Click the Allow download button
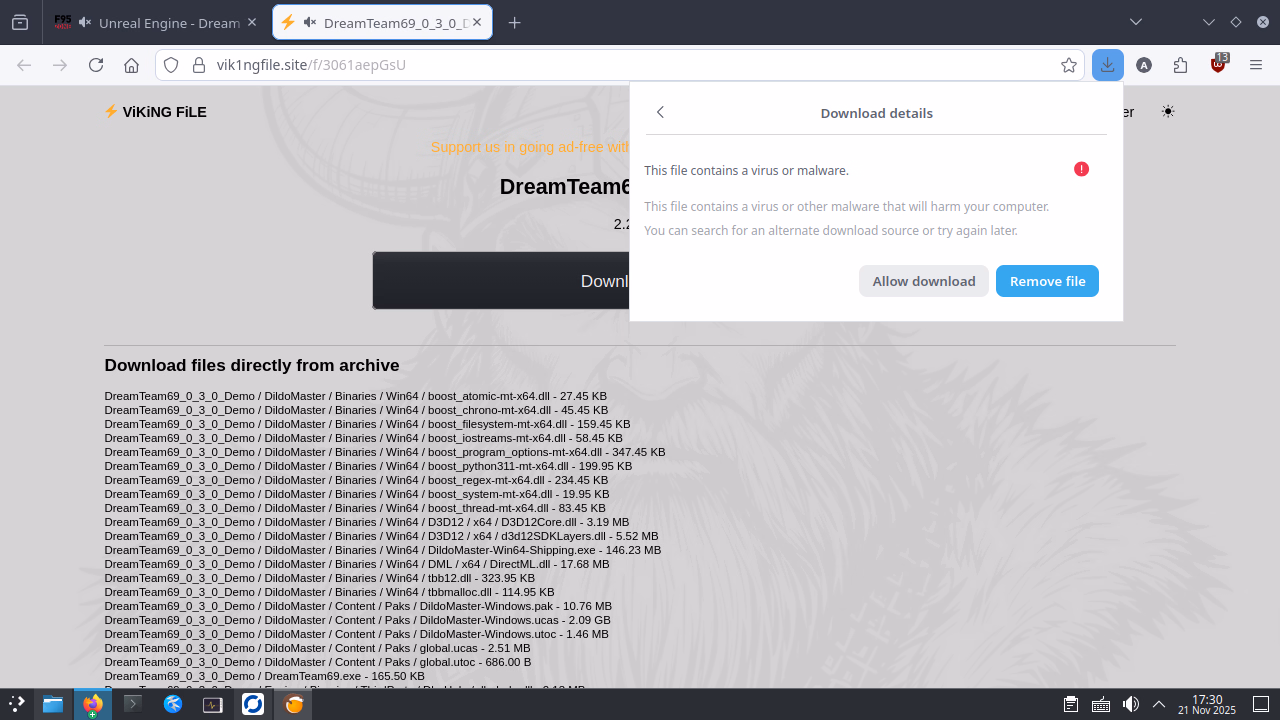 point(924,281)
